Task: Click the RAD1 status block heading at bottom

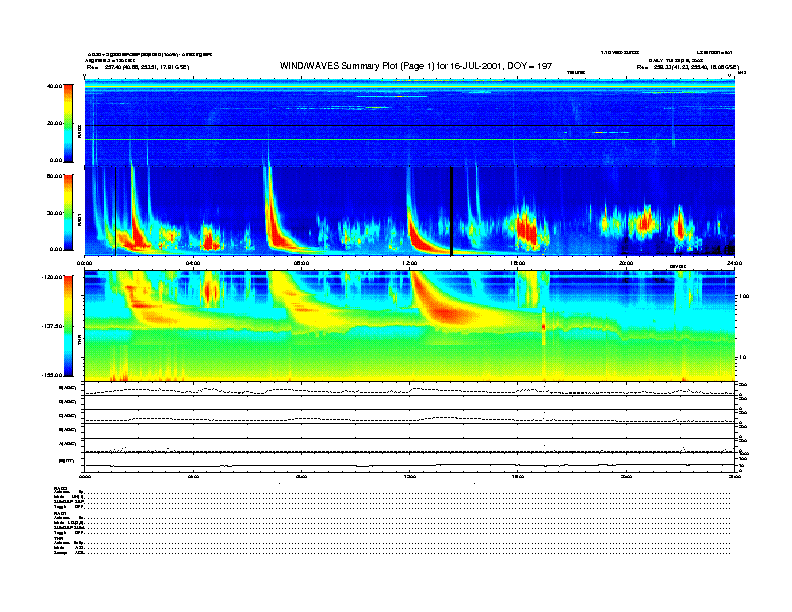Action: [x=59, y=513]
